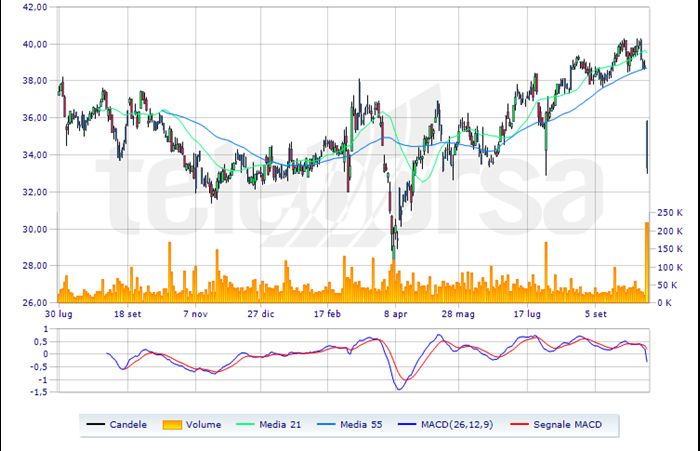Viewport: 700px width, 451px height.
Task: Click the -1,5 MACD axis label
Action: tap(37, 393)
